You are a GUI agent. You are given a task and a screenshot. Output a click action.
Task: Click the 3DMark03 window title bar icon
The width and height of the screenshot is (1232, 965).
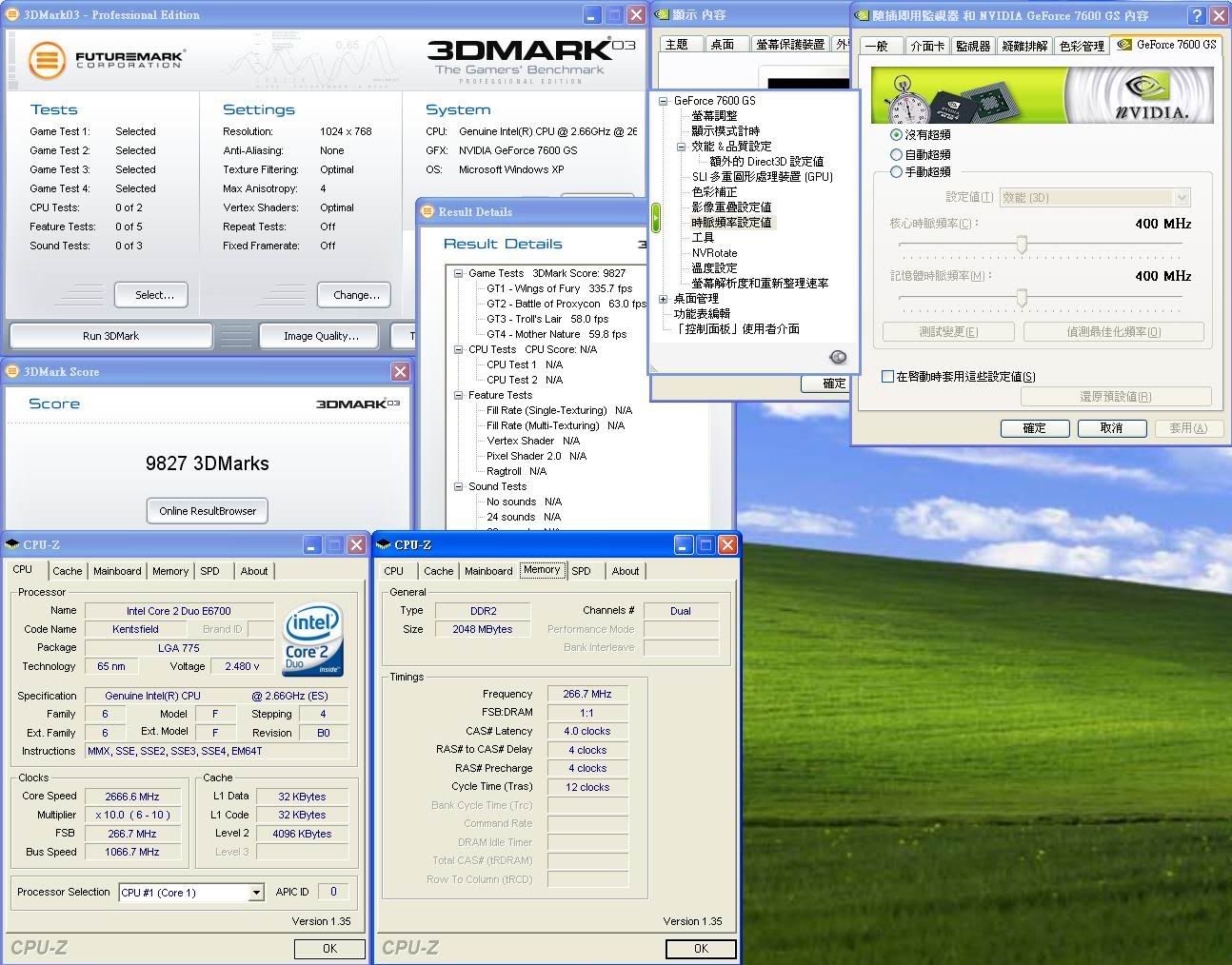coord(12,14)
